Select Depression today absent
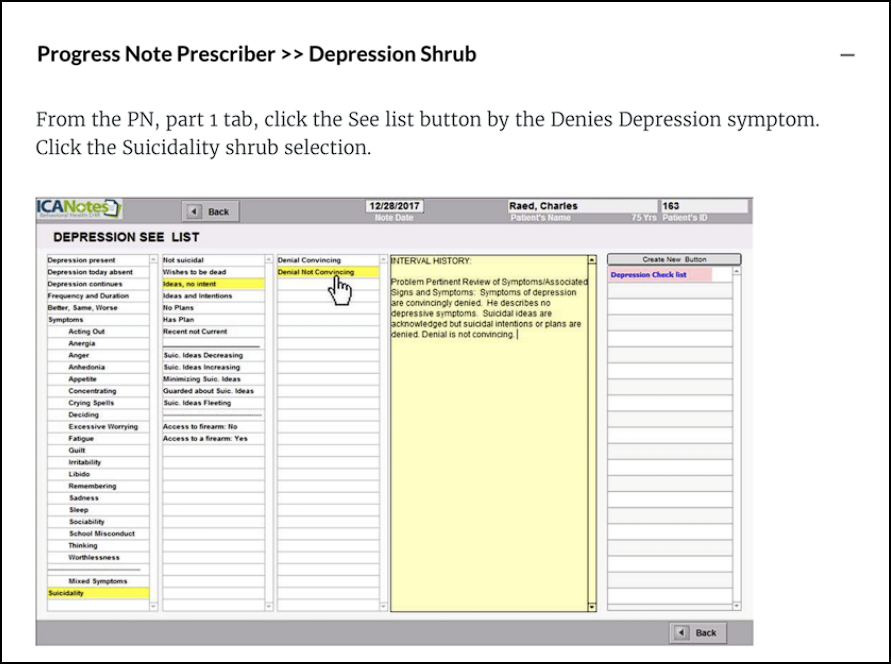This screenshot has height=664, width=891. click(98, 272)
